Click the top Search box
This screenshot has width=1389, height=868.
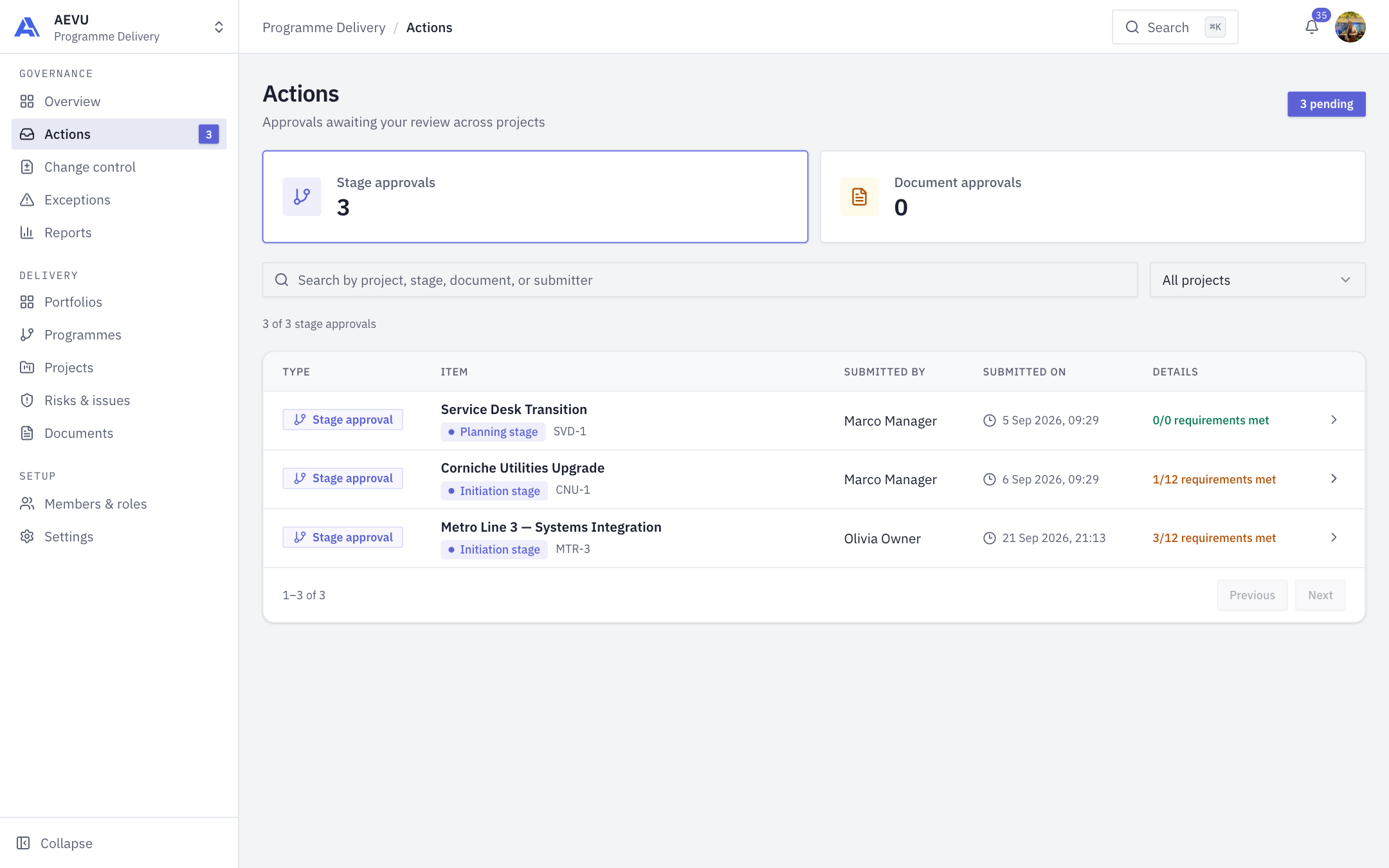click(1175, 27)
